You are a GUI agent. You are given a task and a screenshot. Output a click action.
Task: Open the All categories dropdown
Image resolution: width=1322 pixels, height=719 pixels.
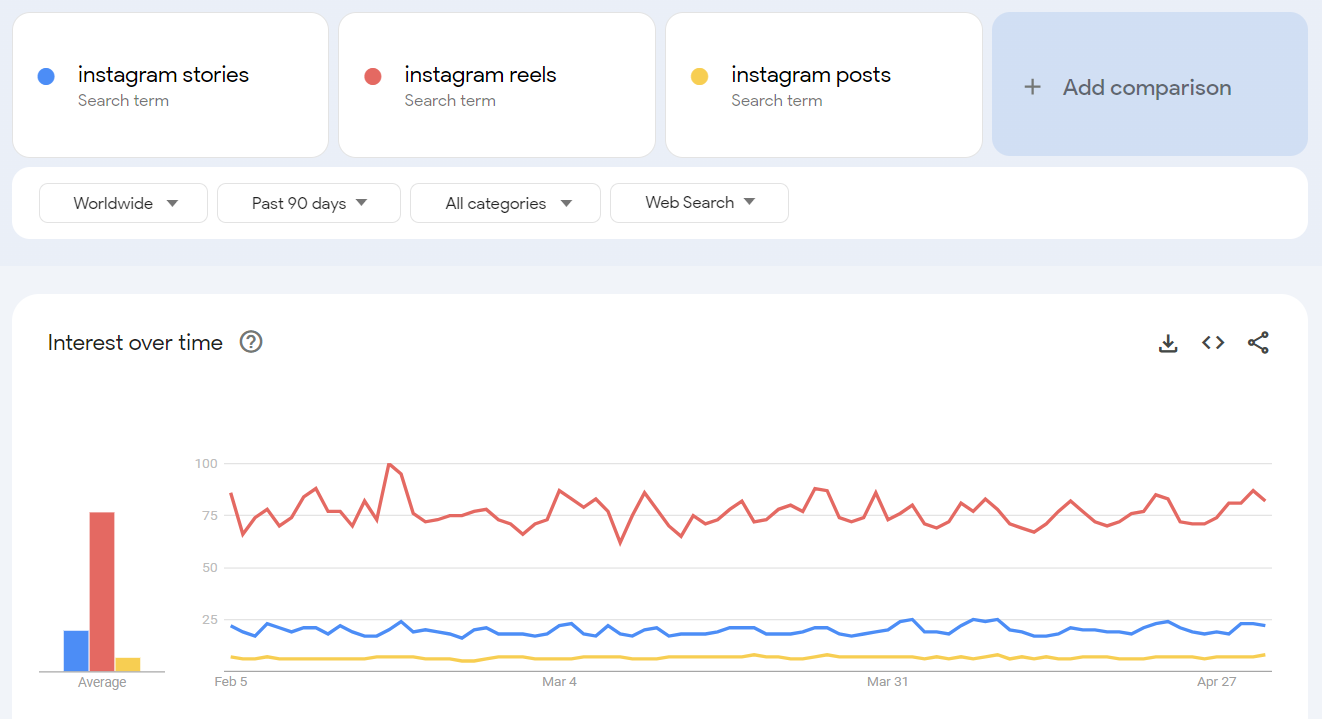[x=505, y=202]
